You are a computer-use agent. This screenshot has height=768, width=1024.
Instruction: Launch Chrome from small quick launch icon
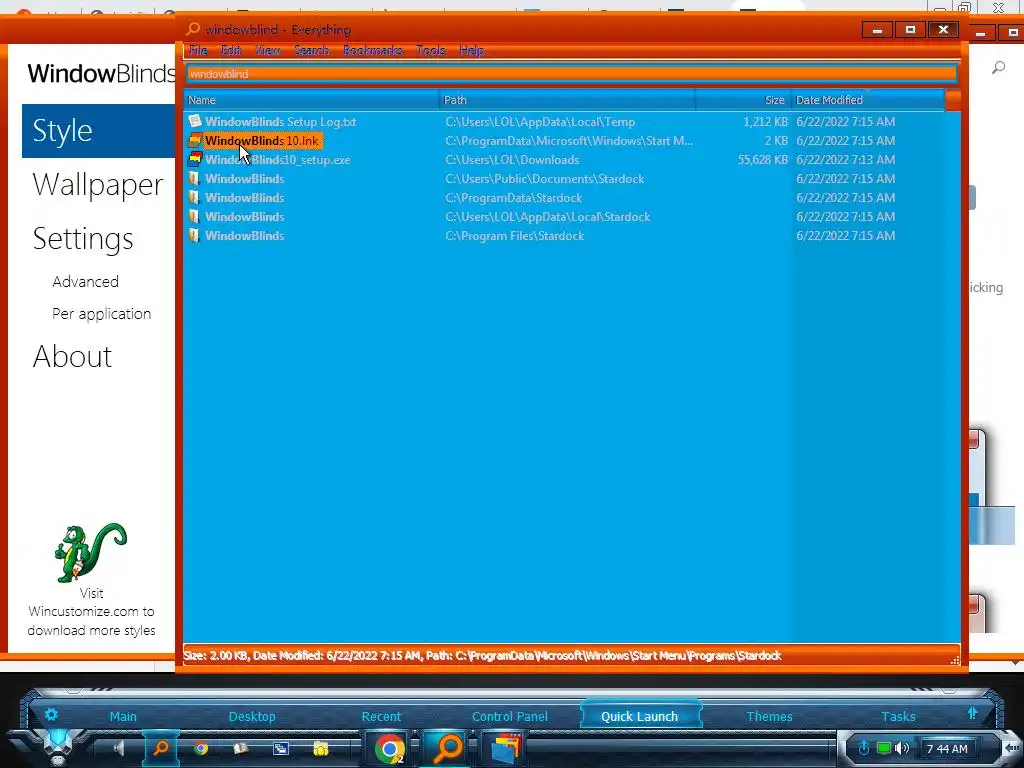click(200, 748)
